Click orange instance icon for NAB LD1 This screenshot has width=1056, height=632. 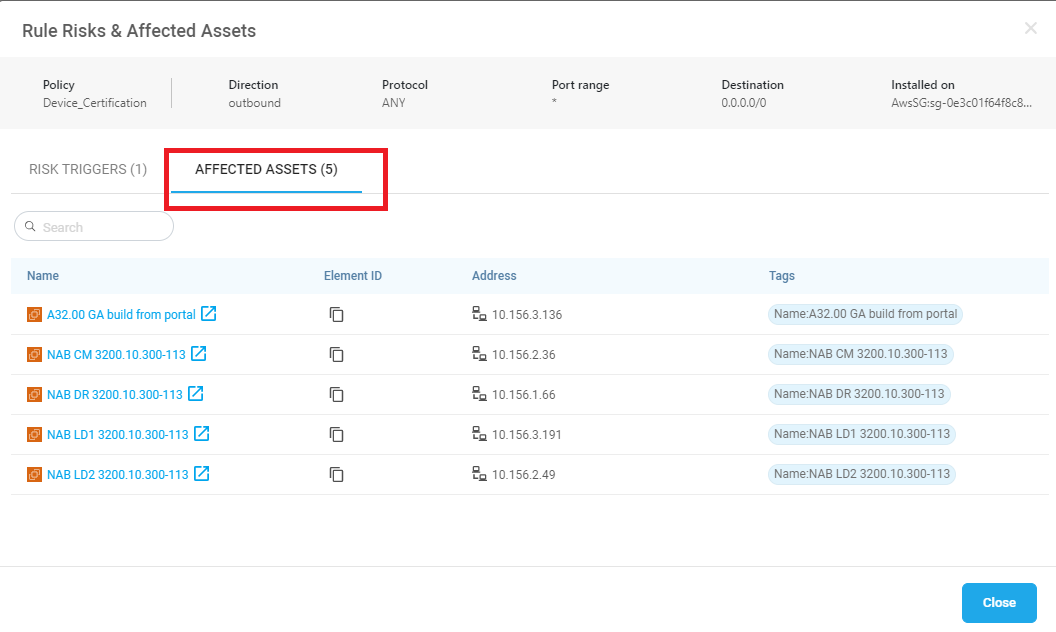pos(34,435)
